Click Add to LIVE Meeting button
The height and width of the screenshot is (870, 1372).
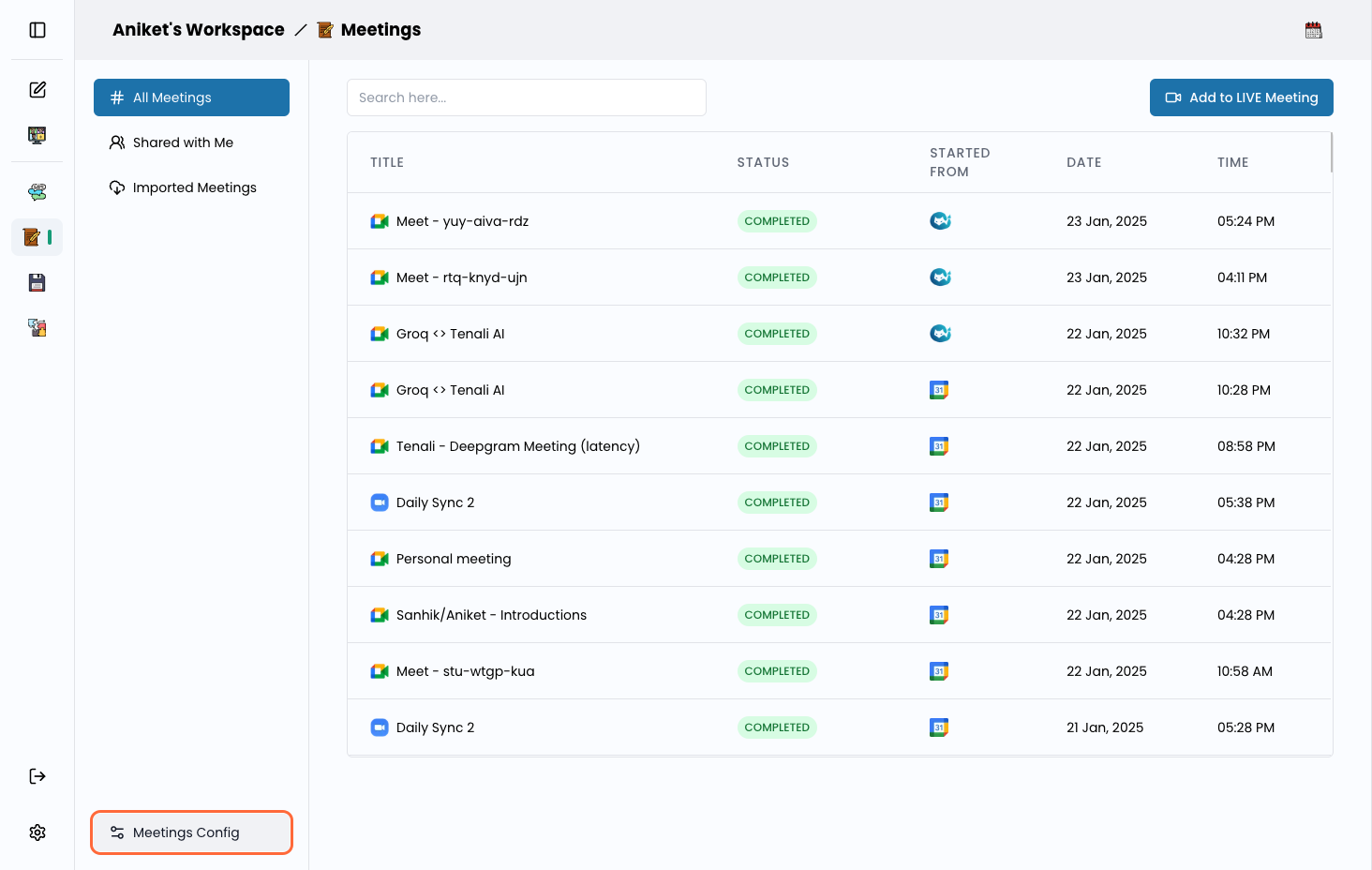click(x=1241, y=97)
